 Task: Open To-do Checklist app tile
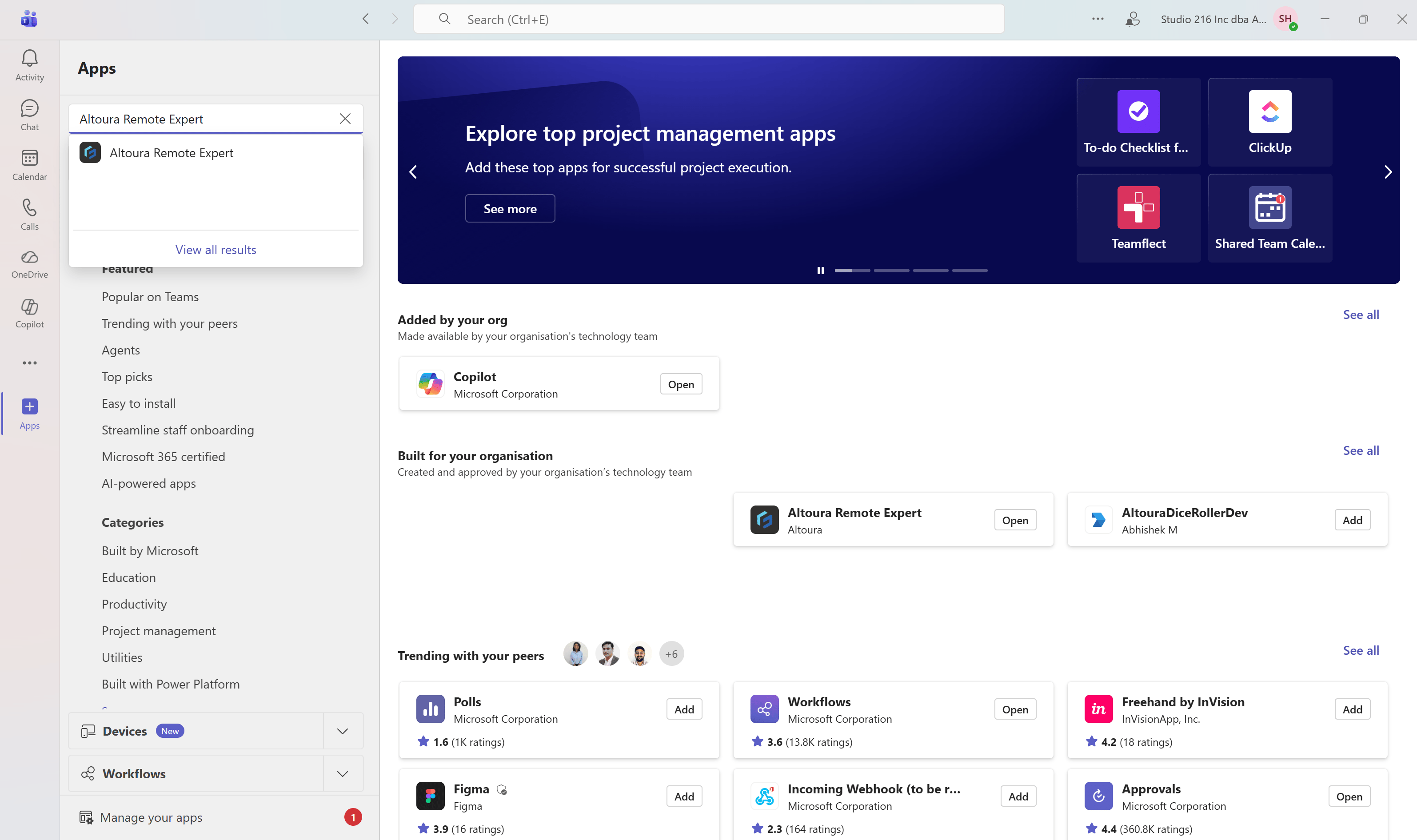coord(1138,122)
